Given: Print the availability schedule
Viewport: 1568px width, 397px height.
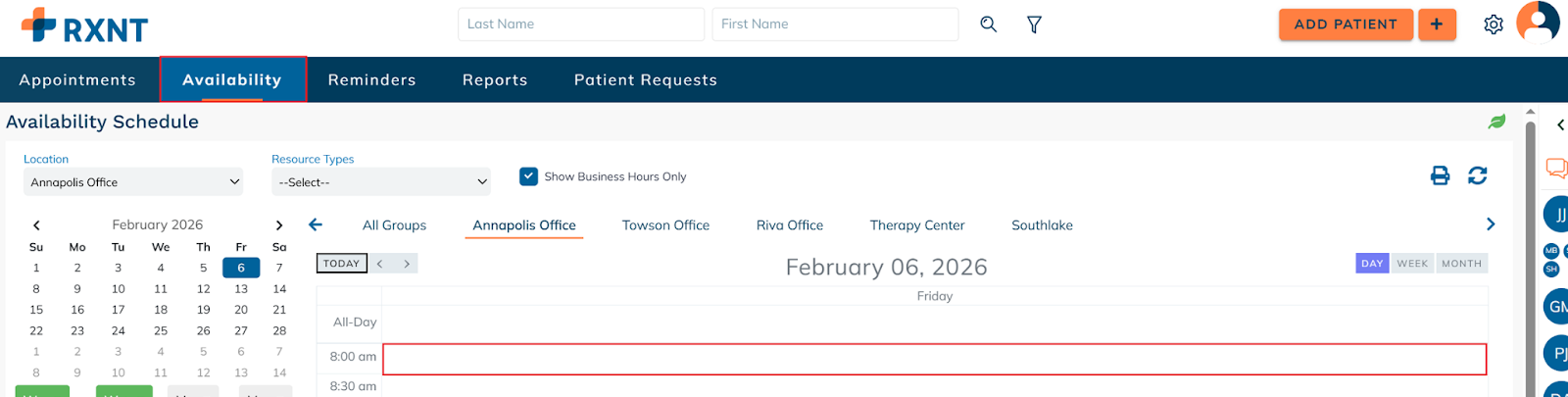Looking at the screenshot, I should pos(1440,175).
